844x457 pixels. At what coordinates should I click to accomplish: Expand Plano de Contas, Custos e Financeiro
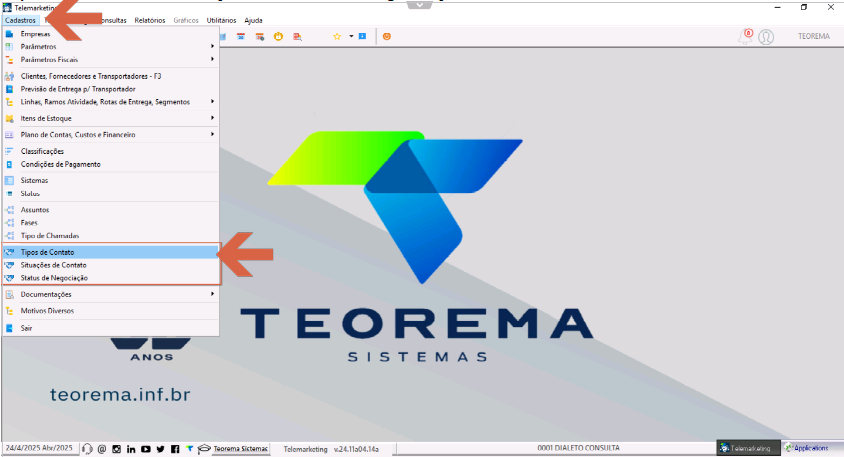tap(213, 134)
